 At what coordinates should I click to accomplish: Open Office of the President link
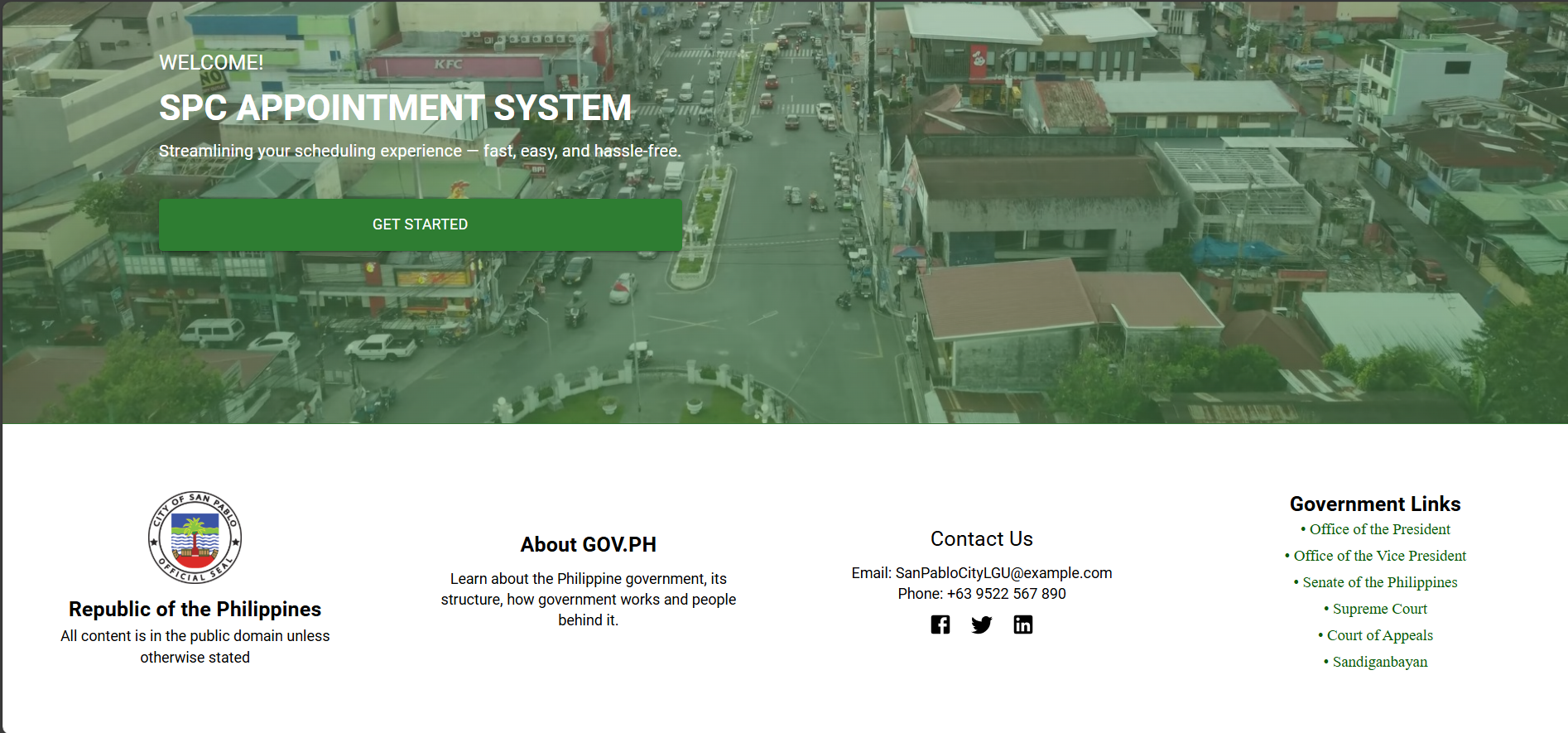1379,529
